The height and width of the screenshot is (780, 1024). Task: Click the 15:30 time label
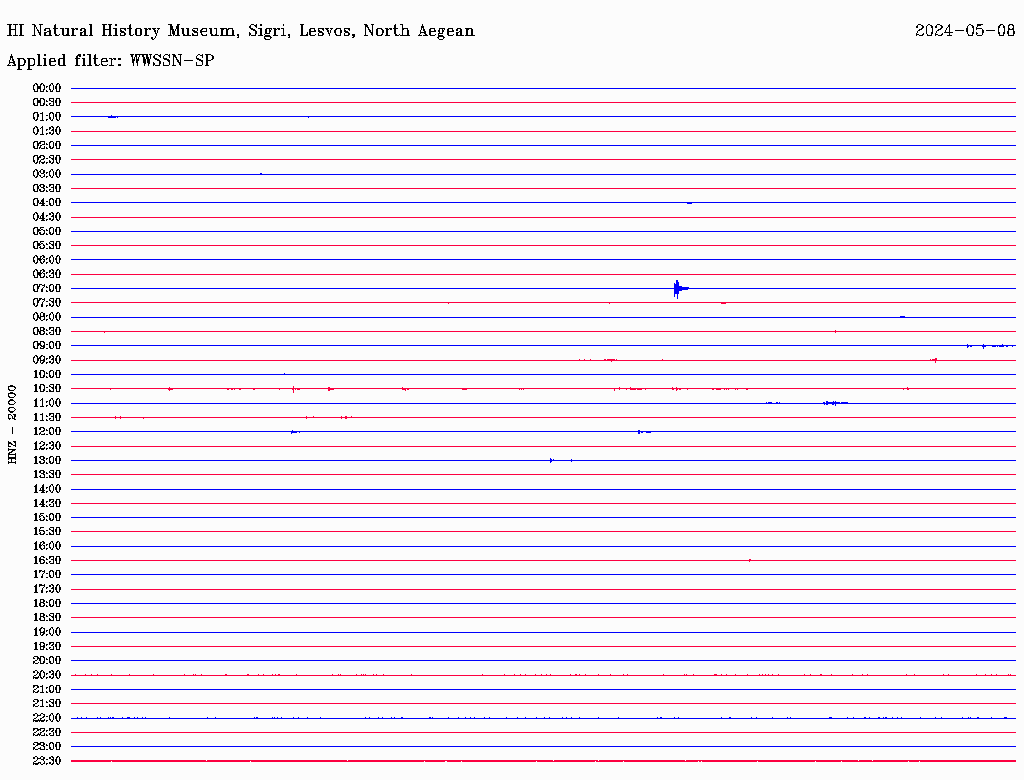click(x=47, y=532)
